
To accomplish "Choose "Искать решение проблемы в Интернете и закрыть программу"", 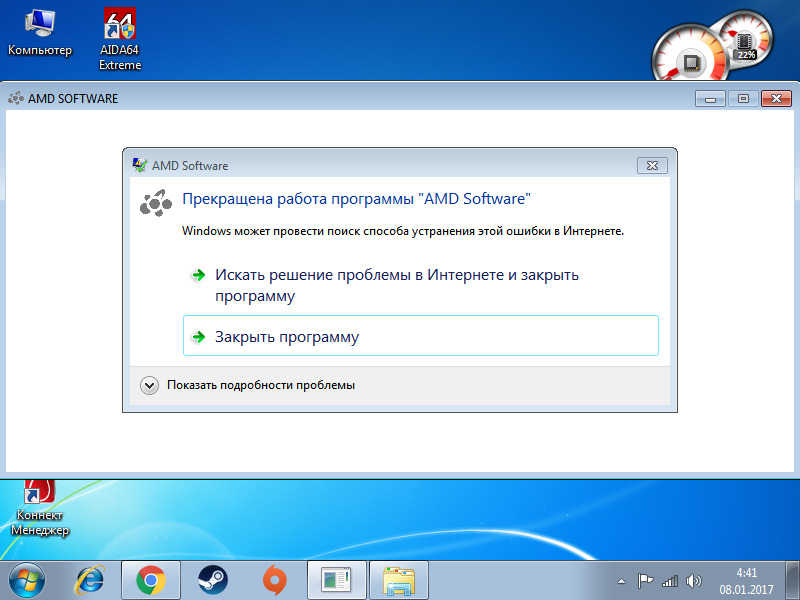I will [421, 285].
